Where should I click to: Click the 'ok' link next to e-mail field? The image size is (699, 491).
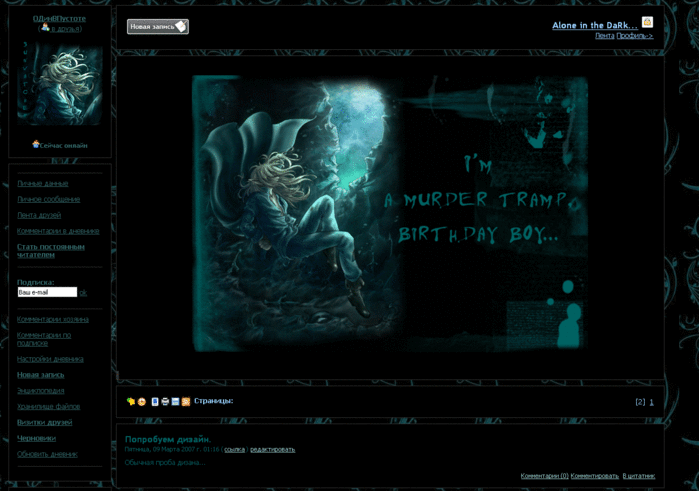coord(83,293)
